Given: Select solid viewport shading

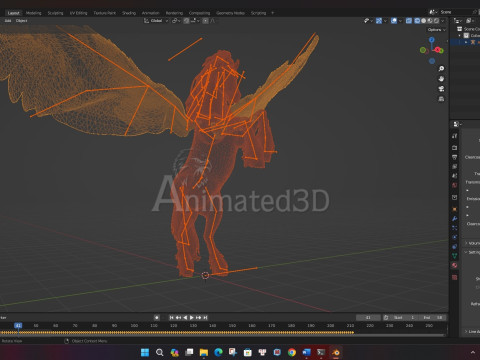Looking at the screenshot, I should 424,21.
